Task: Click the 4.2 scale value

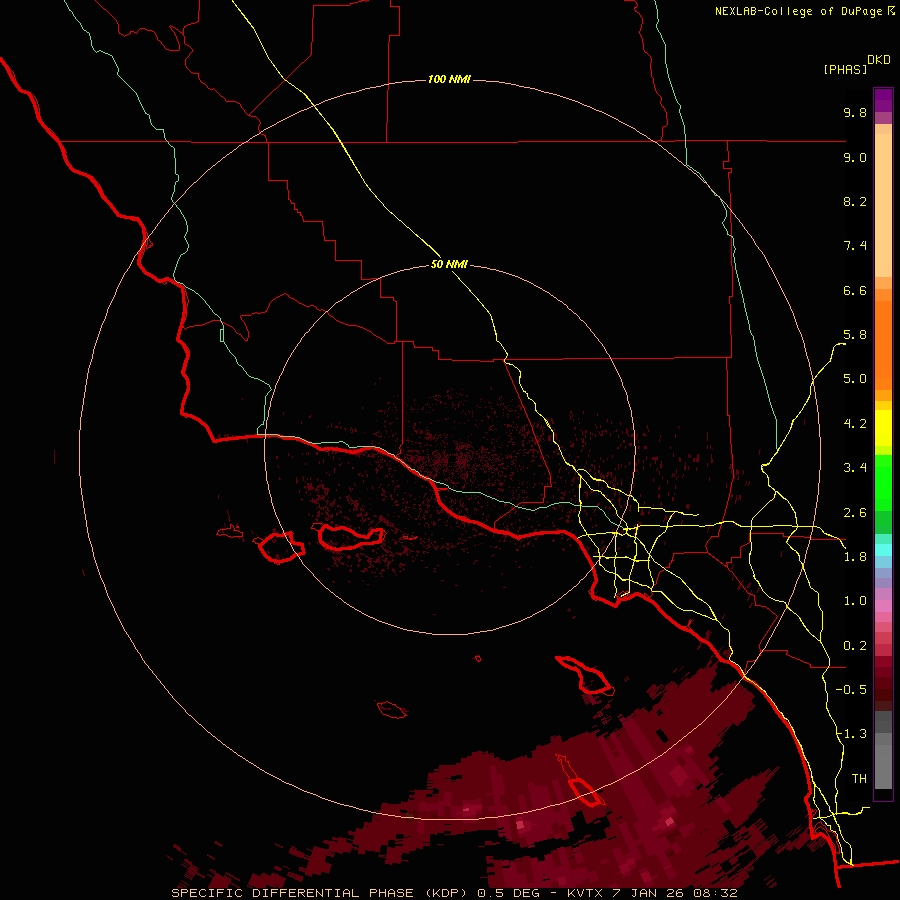Action: point(855,424)
